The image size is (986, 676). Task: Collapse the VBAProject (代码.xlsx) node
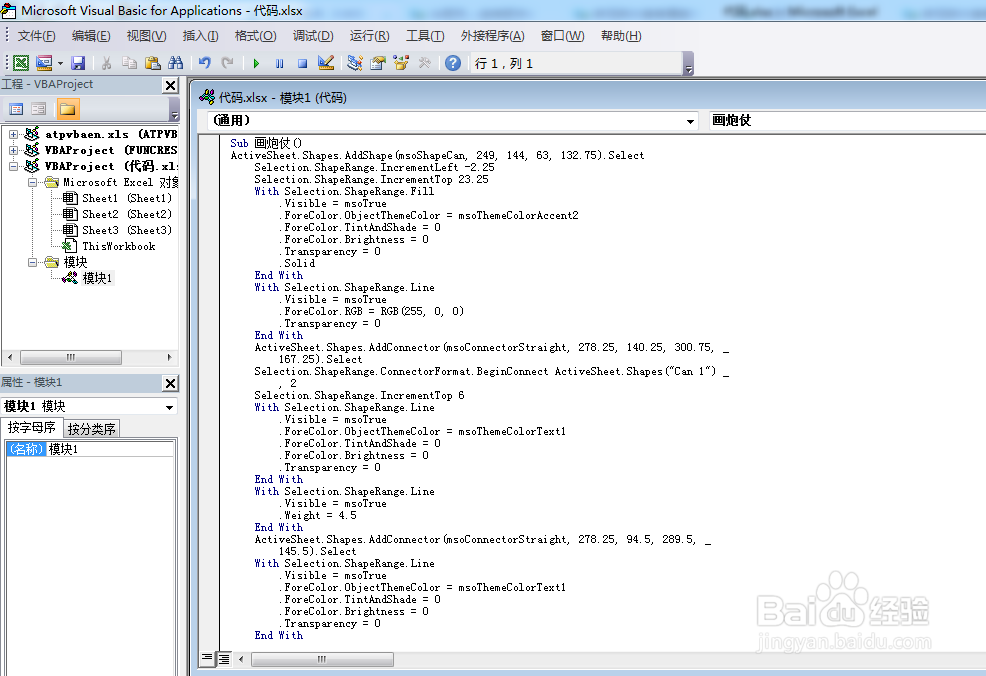pyautogui.click(x=13, y=166)
